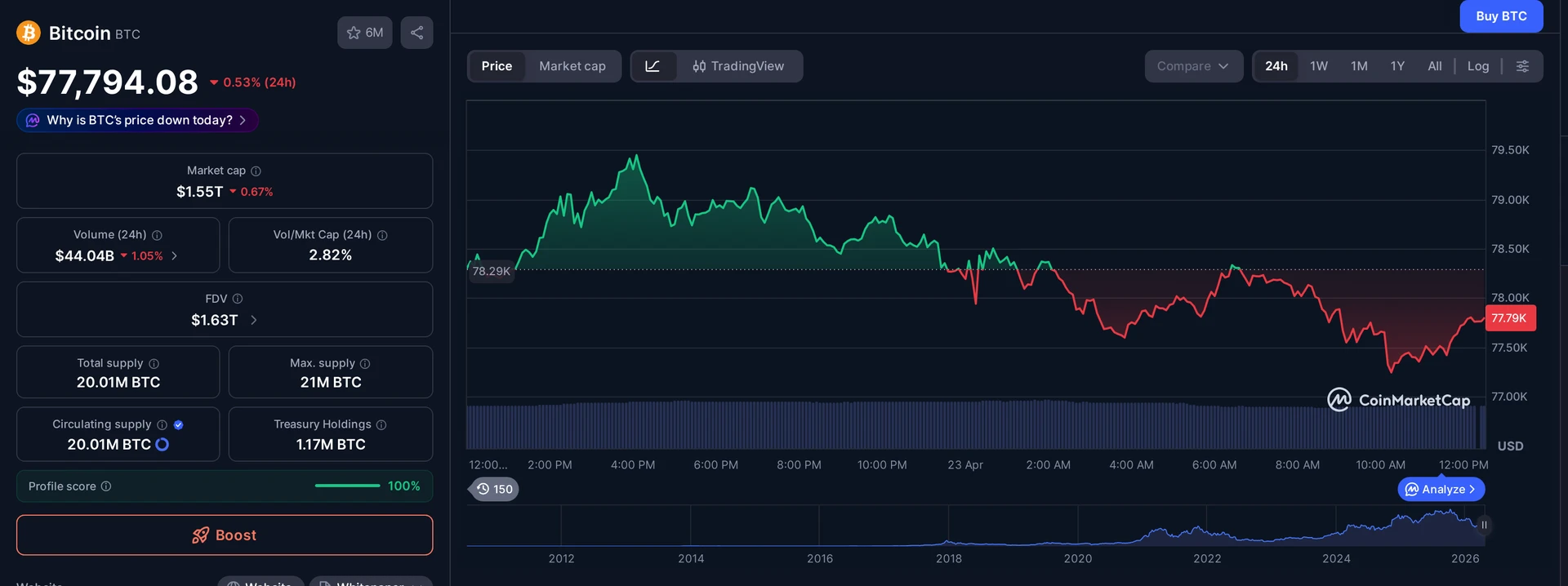The image size is (1568, 586).
Task: Open chart settings sliders icon
Action: (1522, 66)
